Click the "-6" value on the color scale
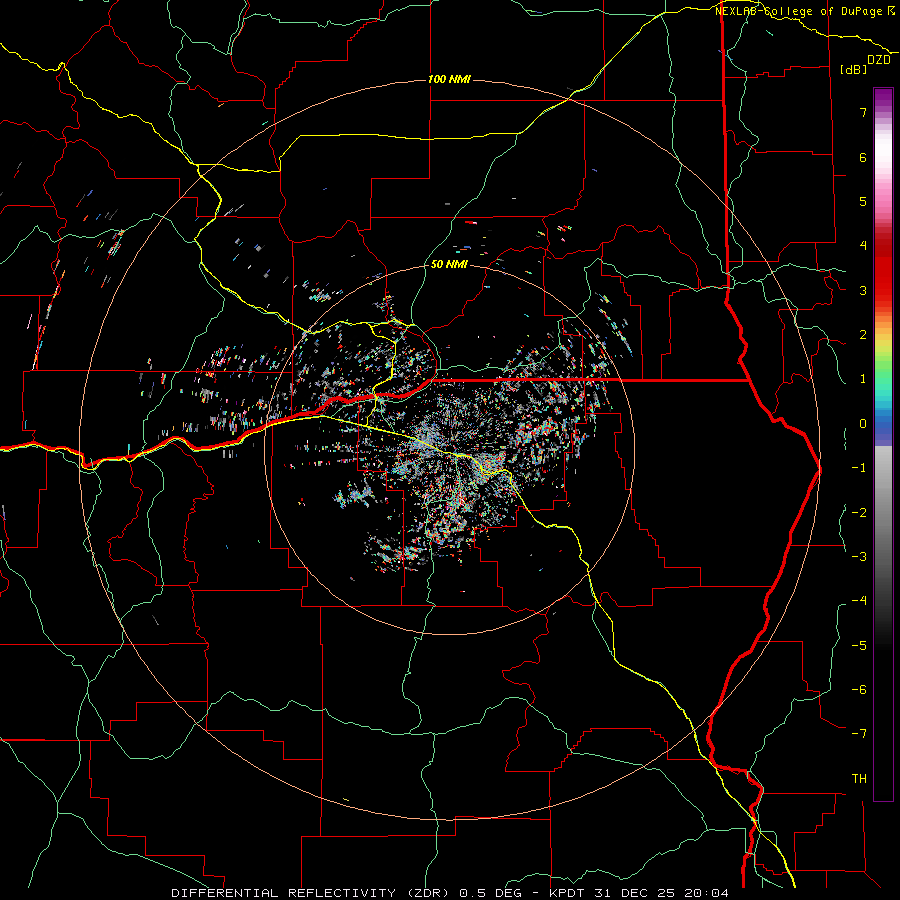The height and width of the screenshot is (900, 900). (x=859, y=690)
